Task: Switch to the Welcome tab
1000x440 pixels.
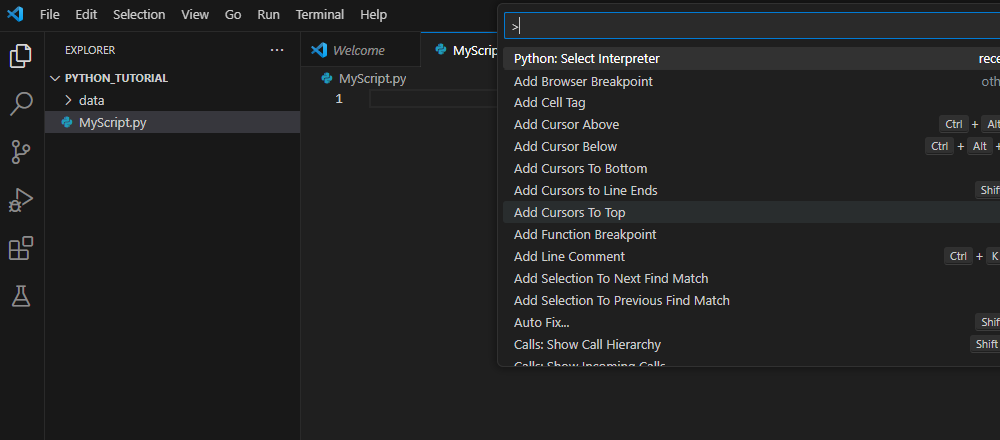Action: [x=360, y=50]
